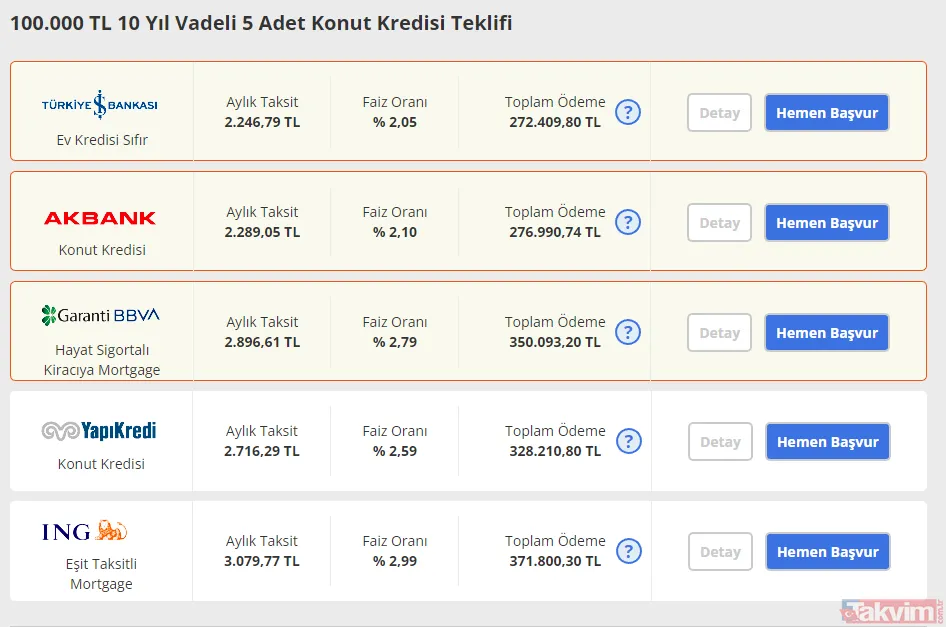
Task: Click the Türkiye İş Bankası logo
Action: click(x=100, y=104)
